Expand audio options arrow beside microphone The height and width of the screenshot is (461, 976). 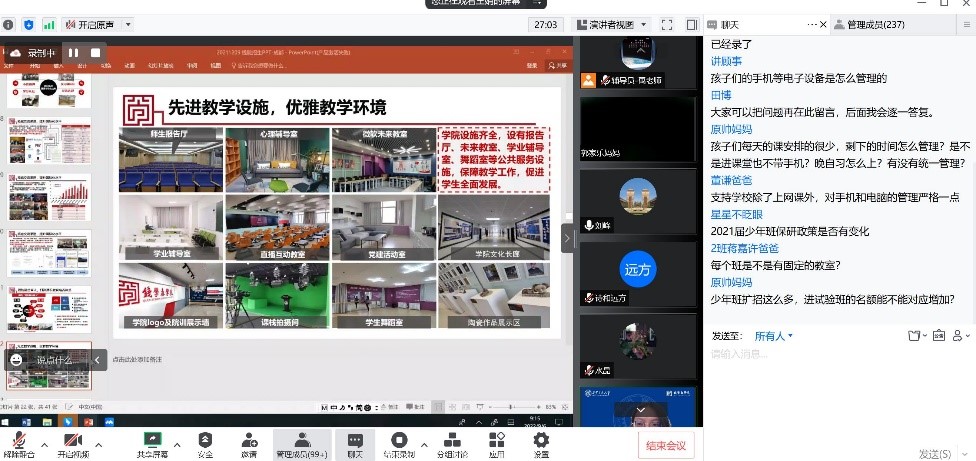[44, 444]
